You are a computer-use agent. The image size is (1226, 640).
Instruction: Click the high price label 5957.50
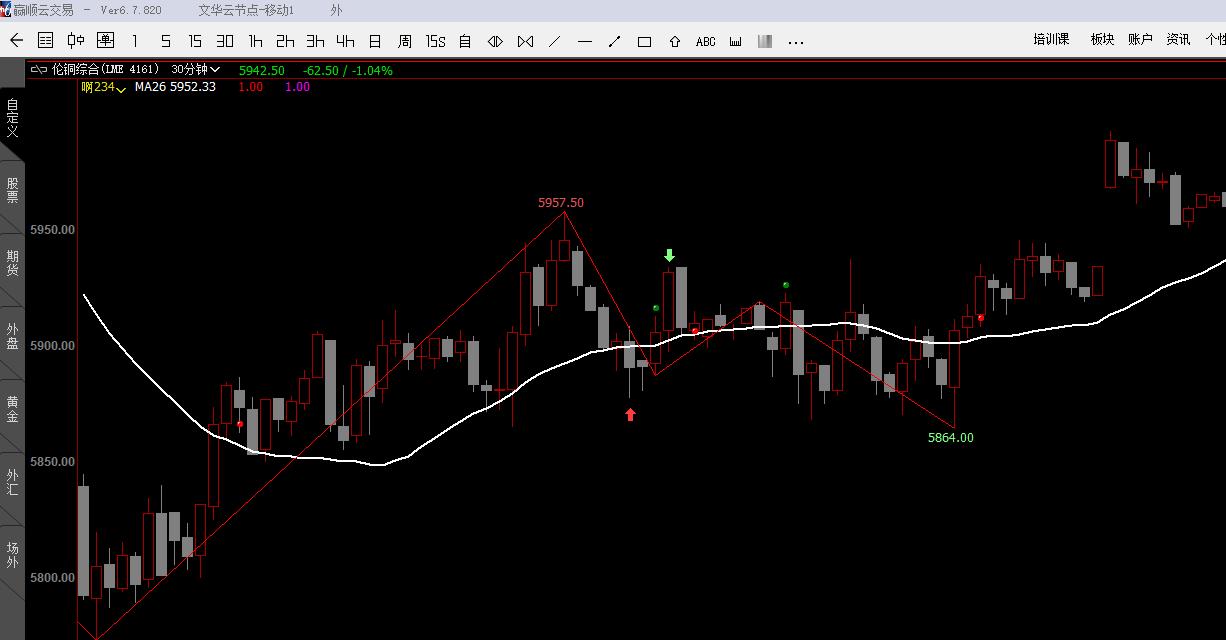coord(561,203)
